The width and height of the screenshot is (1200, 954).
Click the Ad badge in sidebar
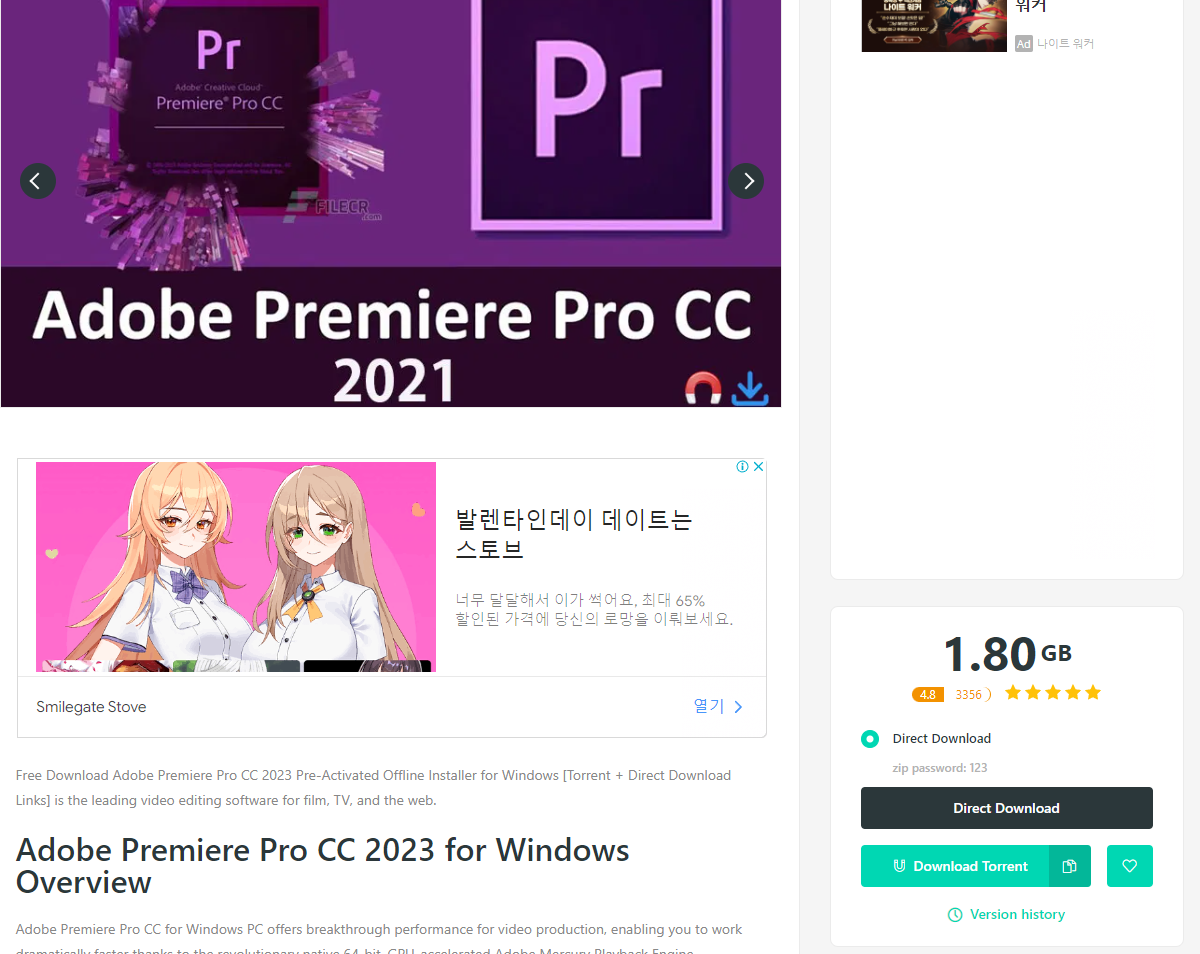(1023, 44)
